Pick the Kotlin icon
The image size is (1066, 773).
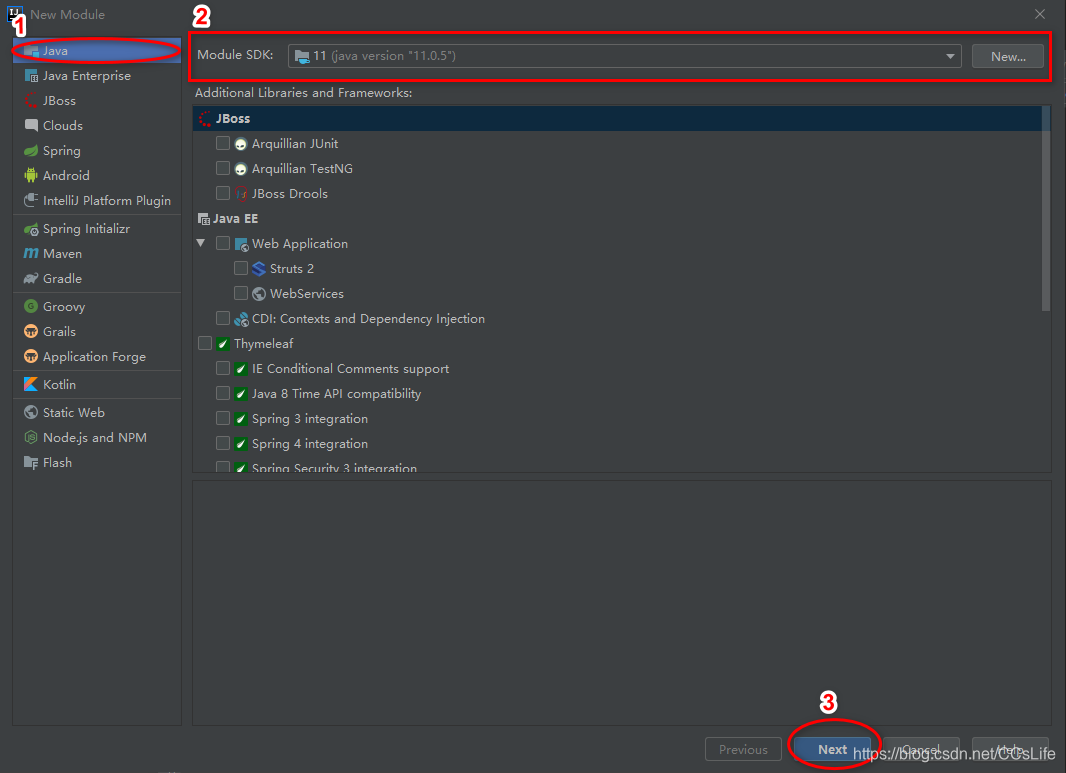(31, 385)
